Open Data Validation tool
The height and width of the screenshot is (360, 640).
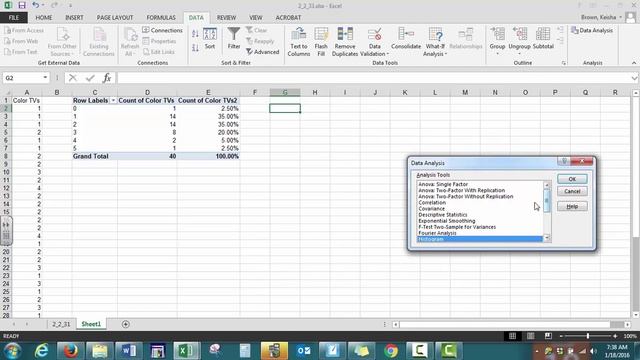374,42
